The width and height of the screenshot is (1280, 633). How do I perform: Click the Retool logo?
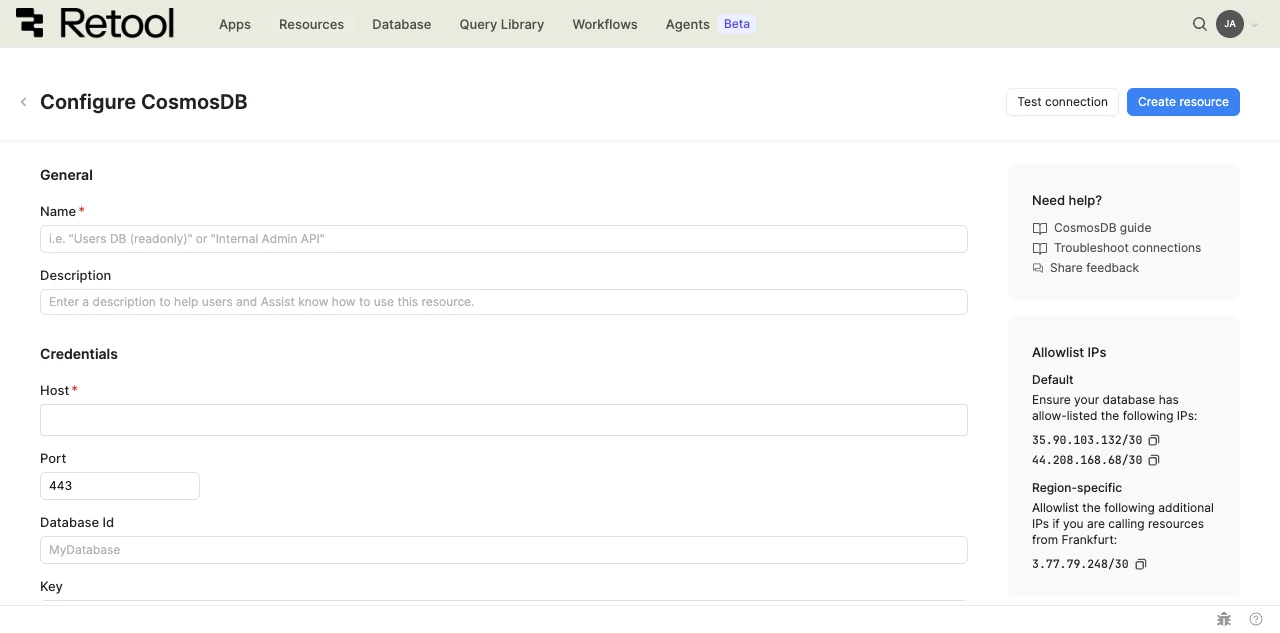point(95,23)
